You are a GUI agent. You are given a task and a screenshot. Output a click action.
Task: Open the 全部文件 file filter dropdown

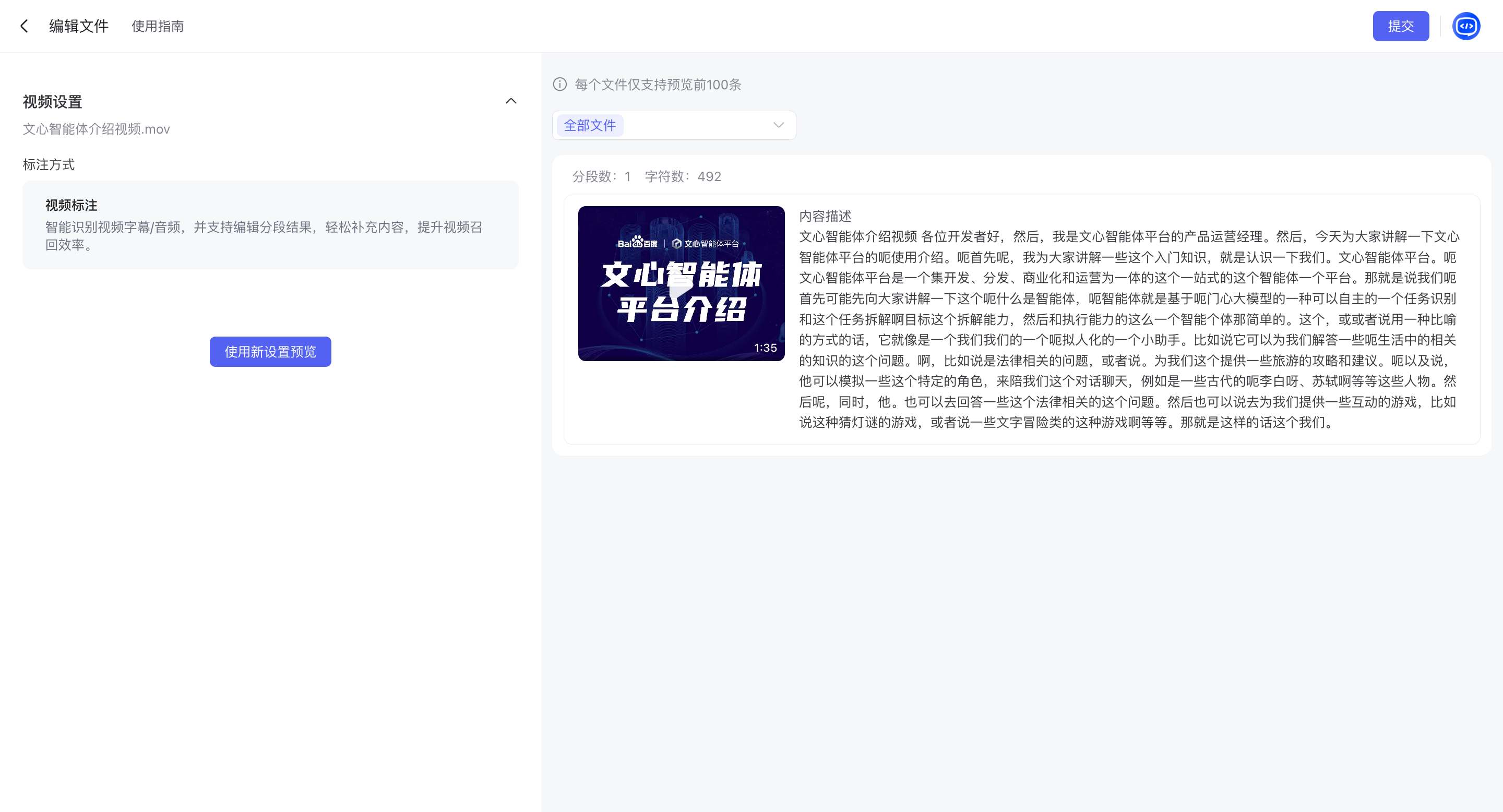pyautogui.click(x=674, y=125)
